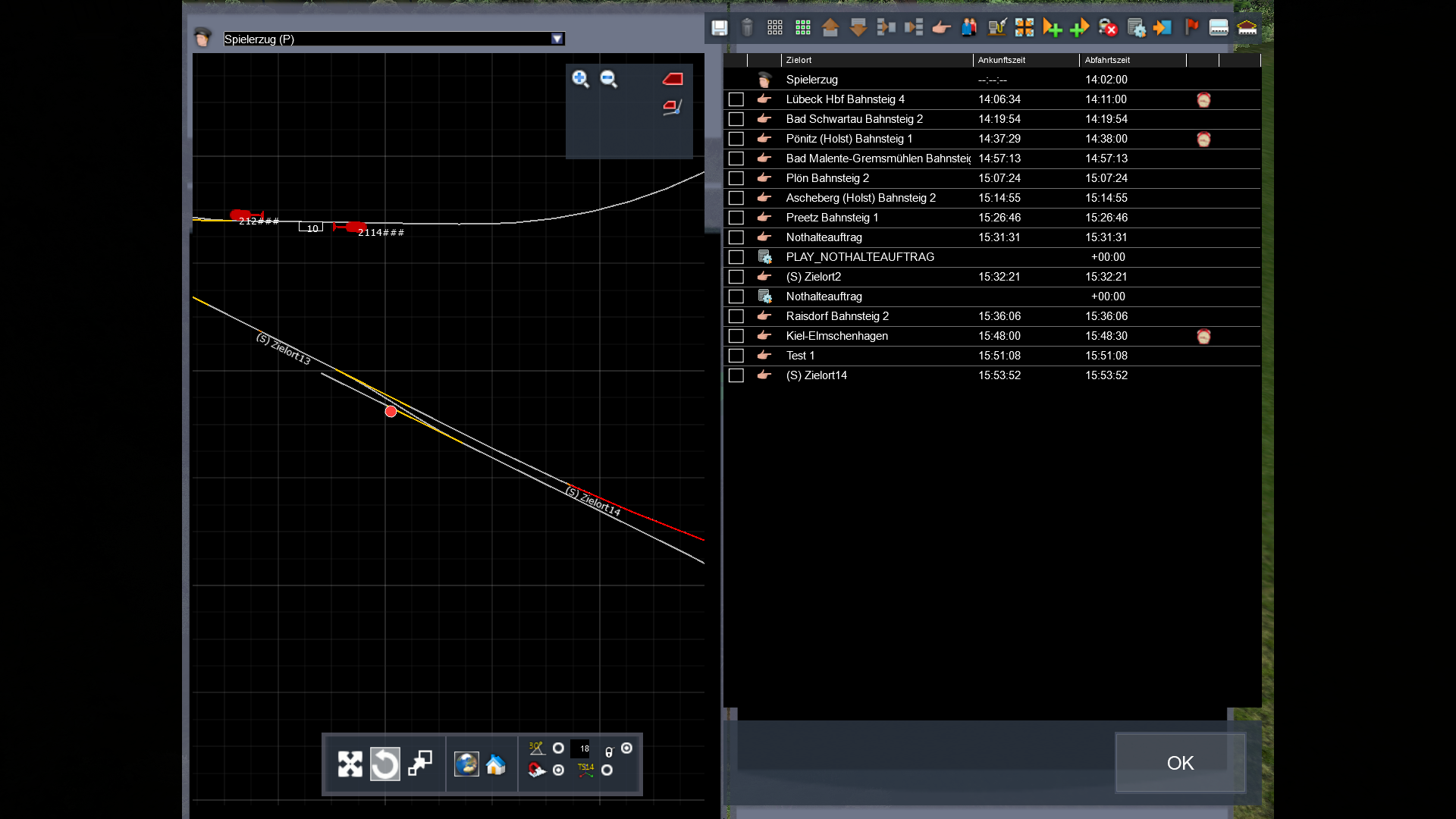Viewport: 1456px width, 819px height.
Task: Click the passengers people icon
Action: point(969,28)
